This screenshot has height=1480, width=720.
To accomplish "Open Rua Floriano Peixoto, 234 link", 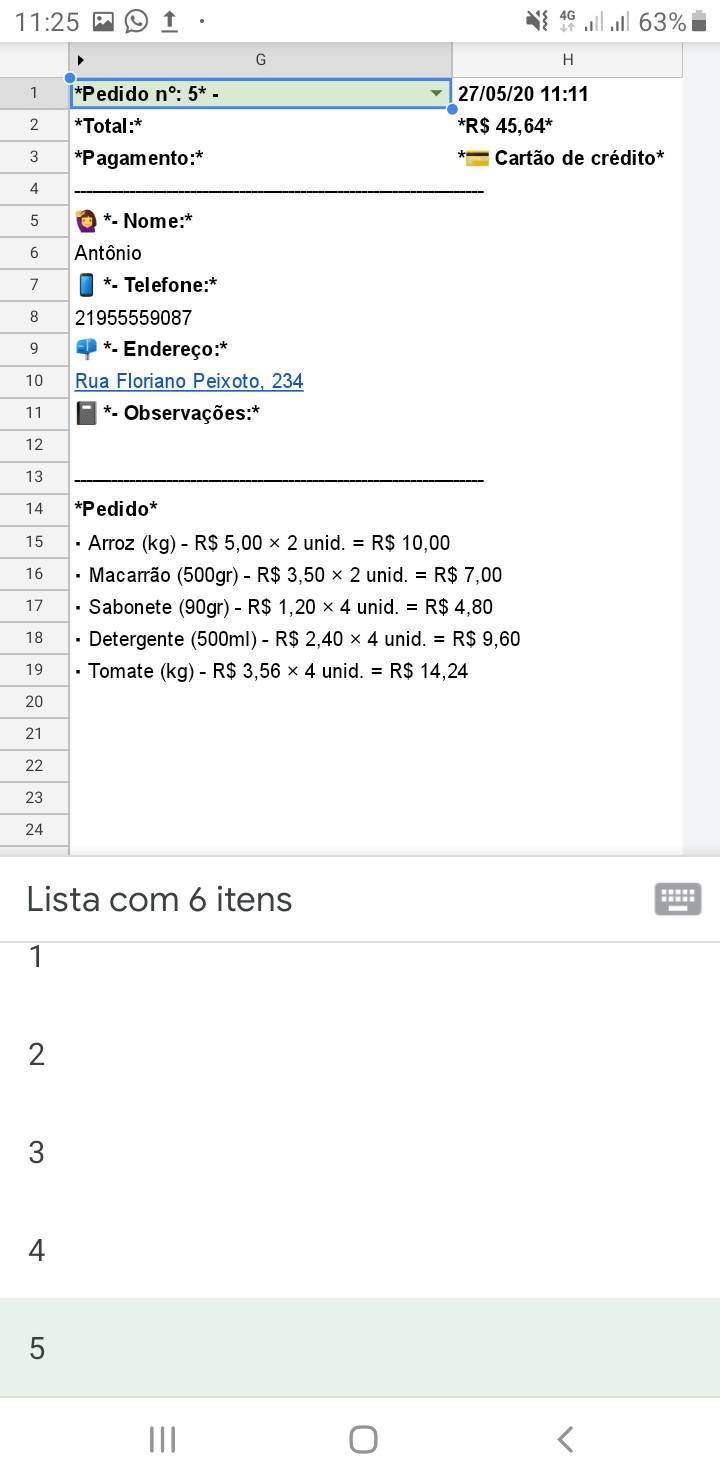I will click(x=189, y=381).
